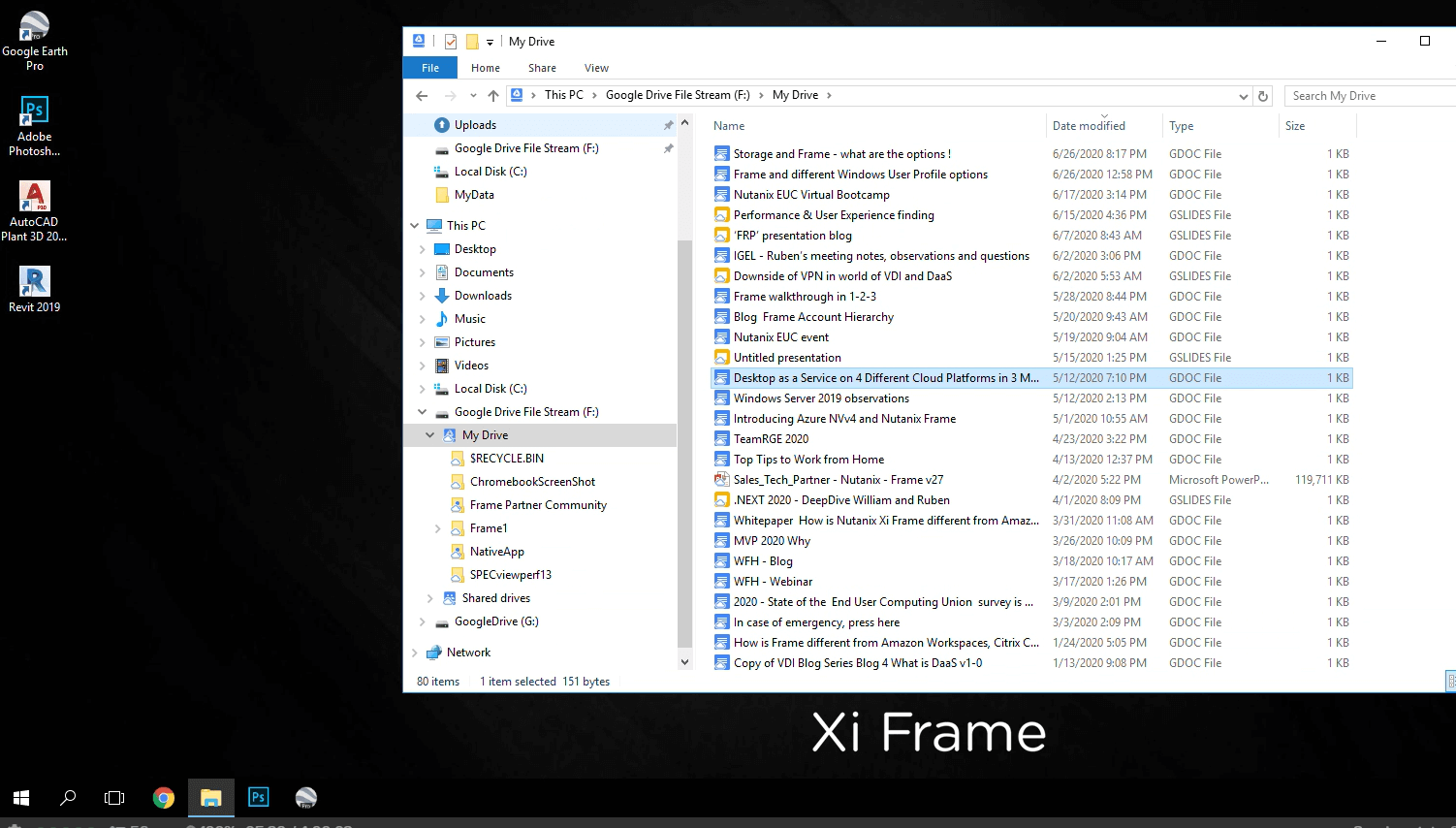Expand Shared drives in navigation pane

(x=429, y=598)
